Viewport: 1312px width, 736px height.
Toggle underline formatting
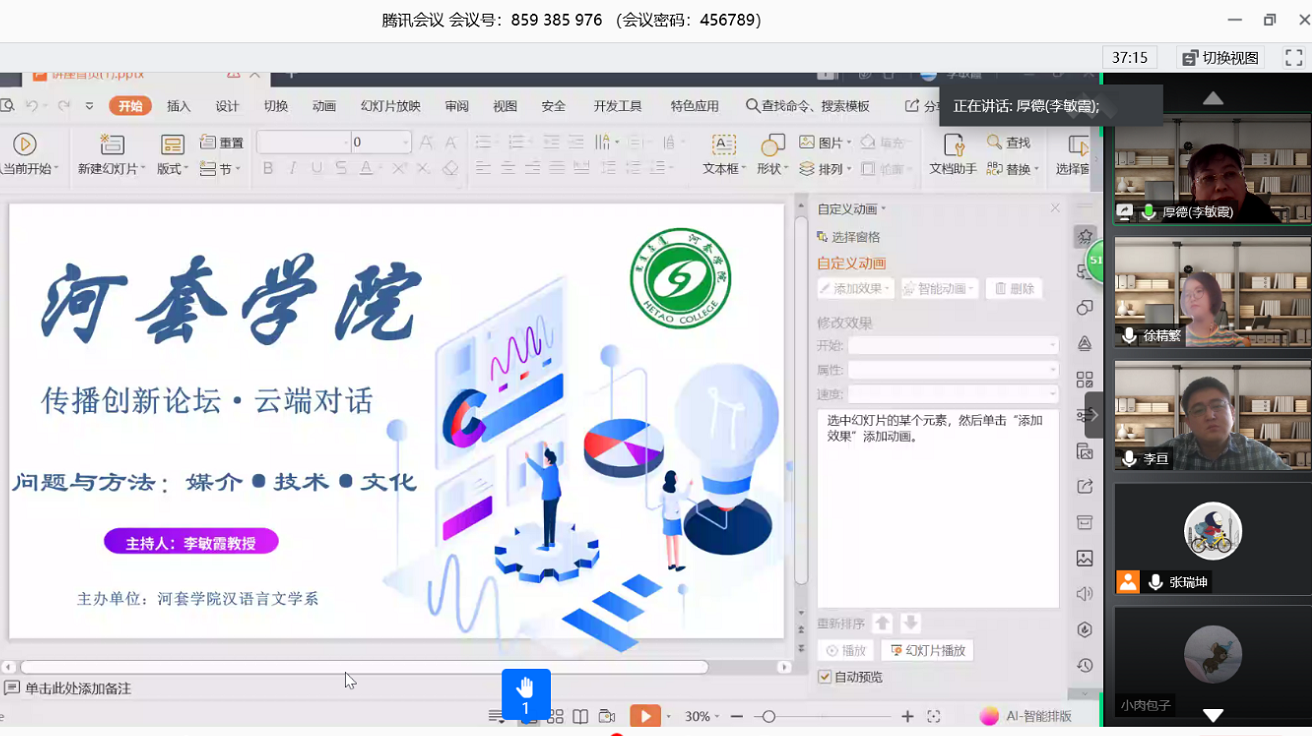point(317,168)
